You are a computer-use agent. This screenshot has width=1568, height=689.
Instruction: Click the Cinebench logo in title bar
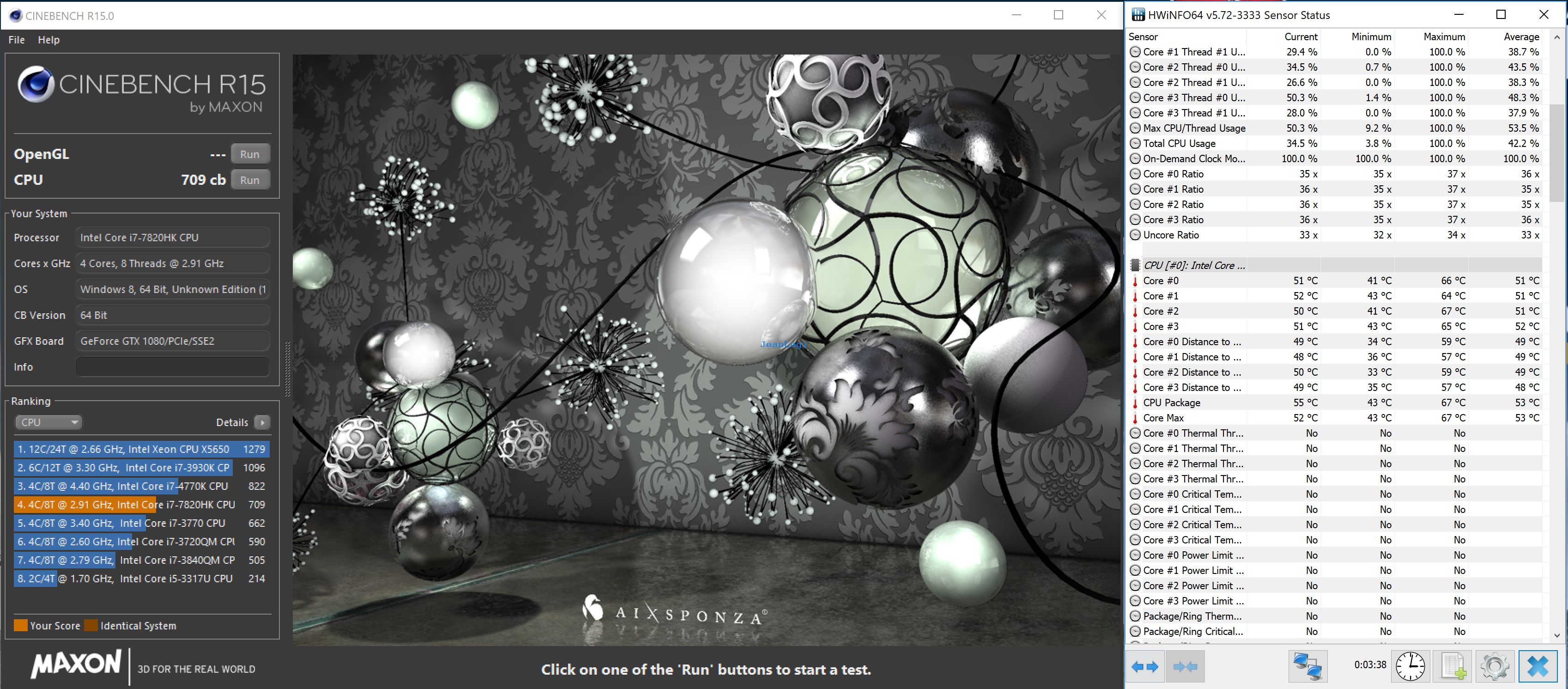15,16
